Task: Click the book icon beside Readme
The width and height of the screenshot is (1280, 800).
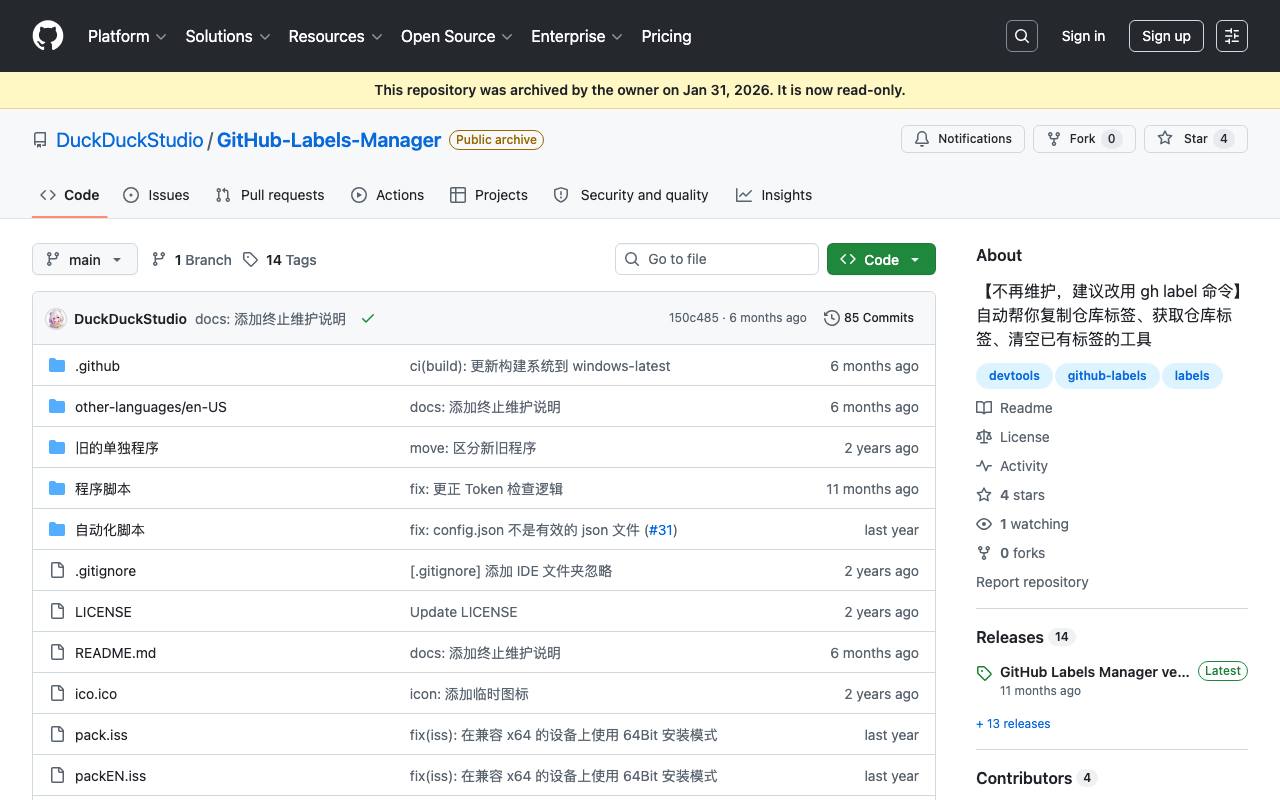Action: (984, 408)
